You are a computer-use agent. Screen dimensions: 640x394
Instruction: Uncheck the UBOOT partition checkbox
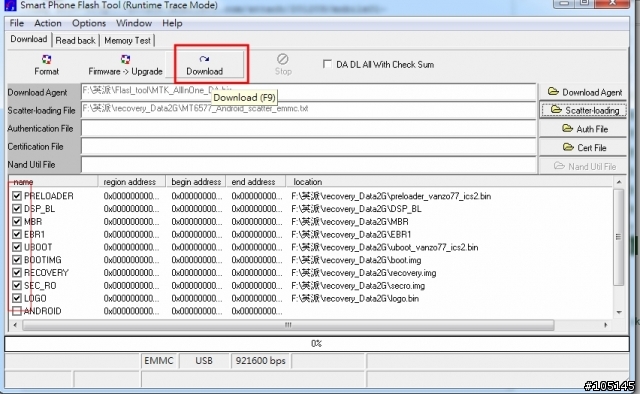[x=17, y=247]
